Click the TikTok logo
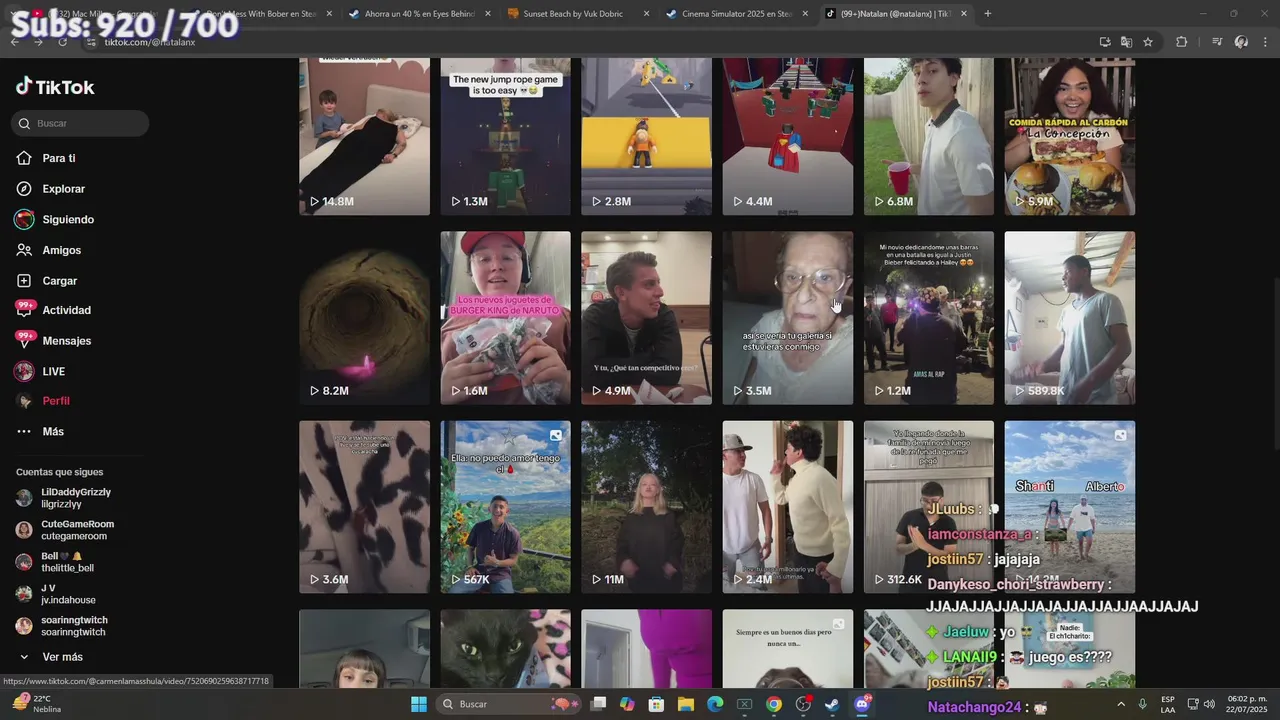Screen dimensions: 1280x720 click(55, 87)
